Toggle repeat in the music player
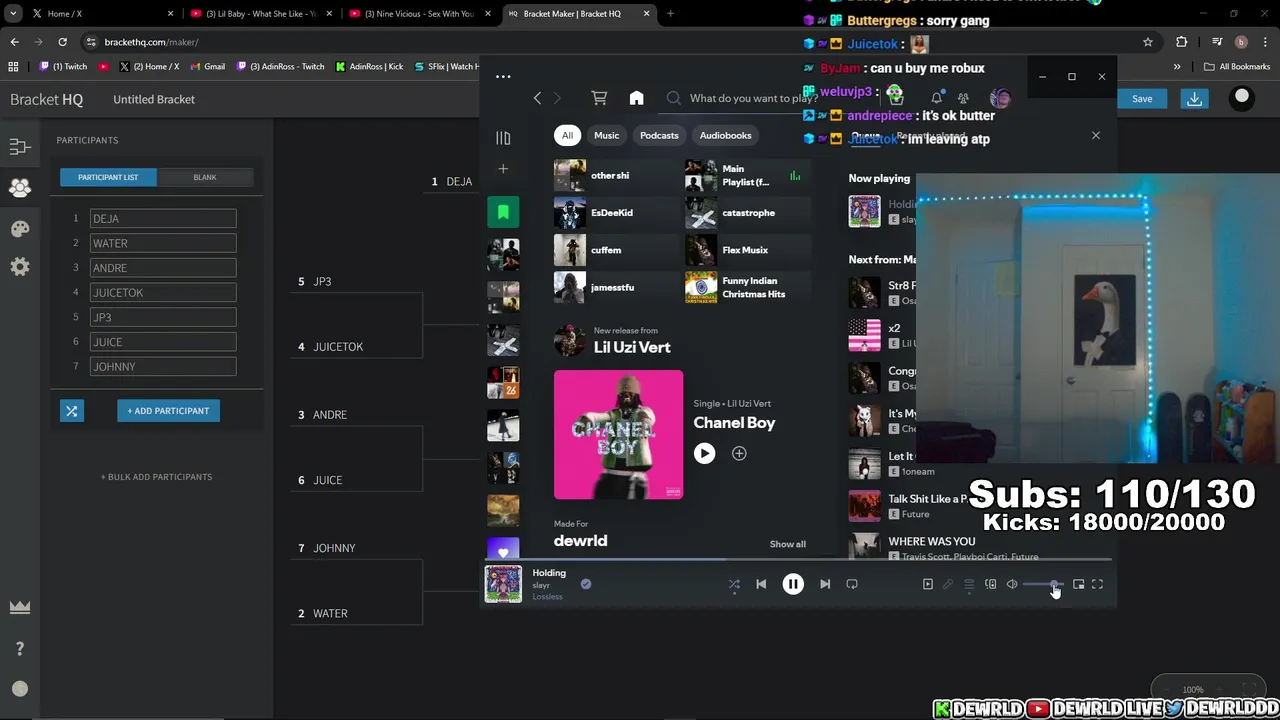1280x720 pixels. [852, 584]
